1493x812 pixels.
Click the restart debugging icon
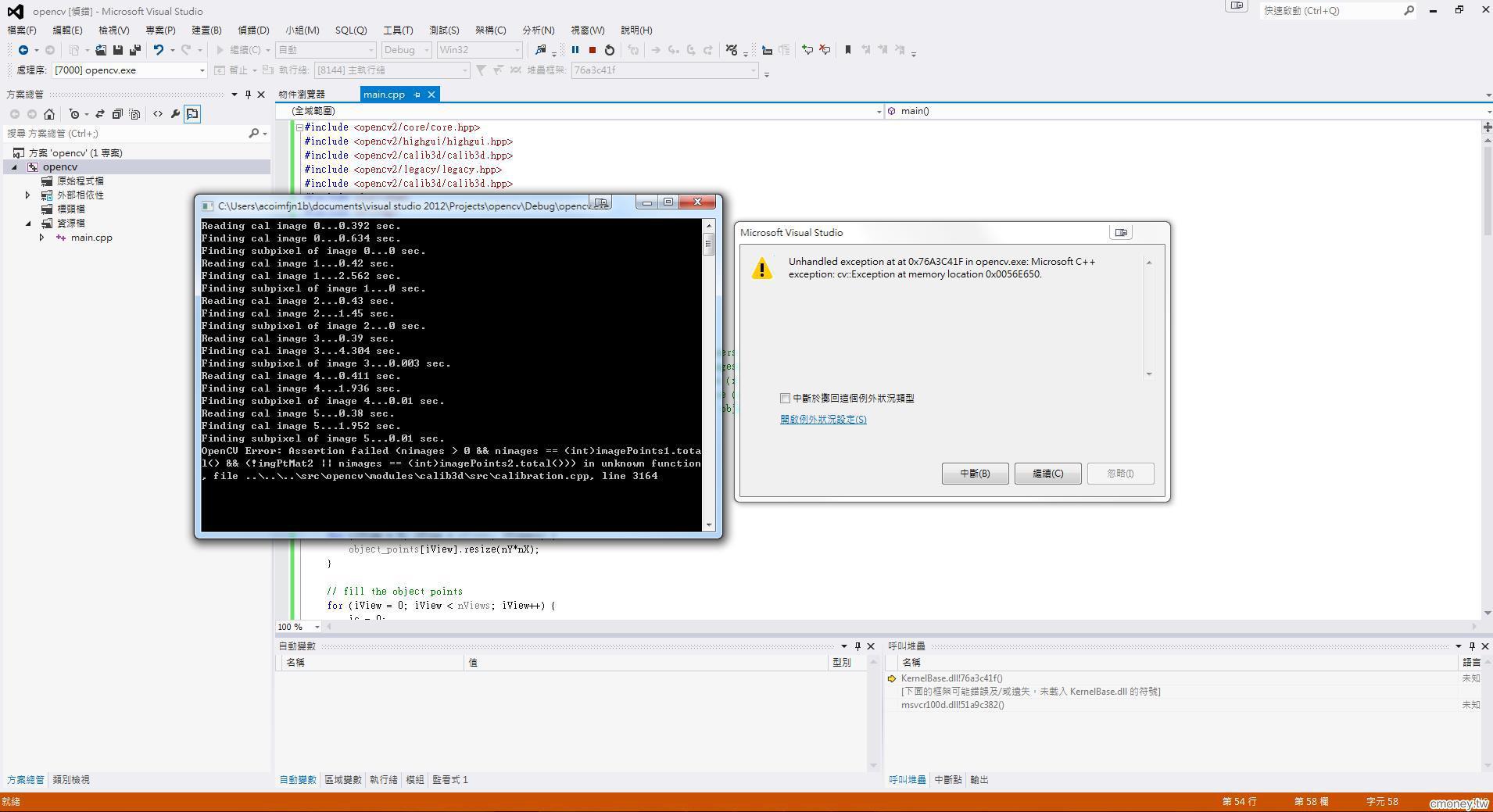(x=610, y=50)
